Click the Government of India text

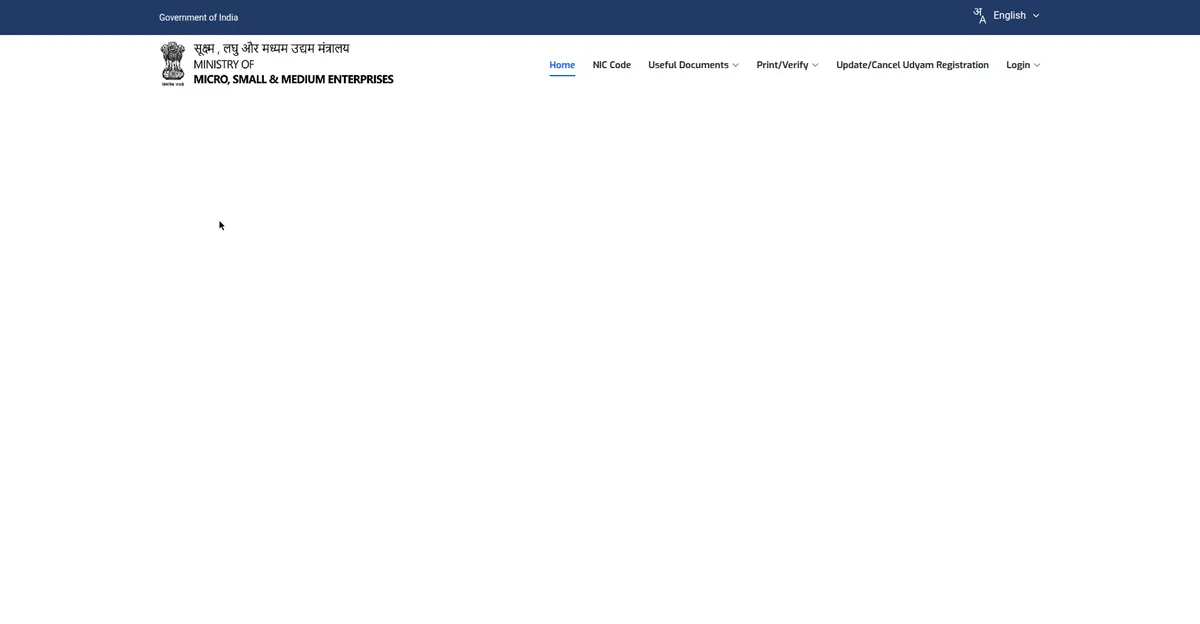click(198, 17)
